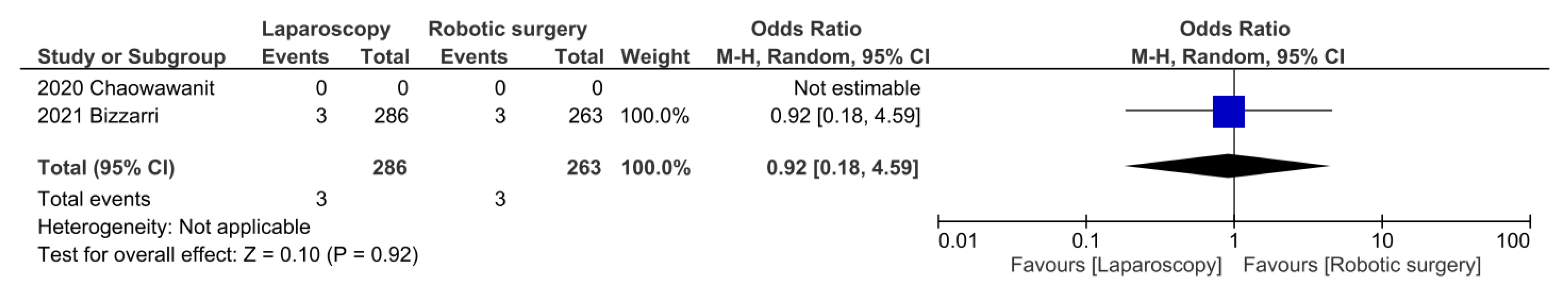Click the Total (95% CI) row label
This screenshot has width=1568, height=291.
[x=106, y=168]
